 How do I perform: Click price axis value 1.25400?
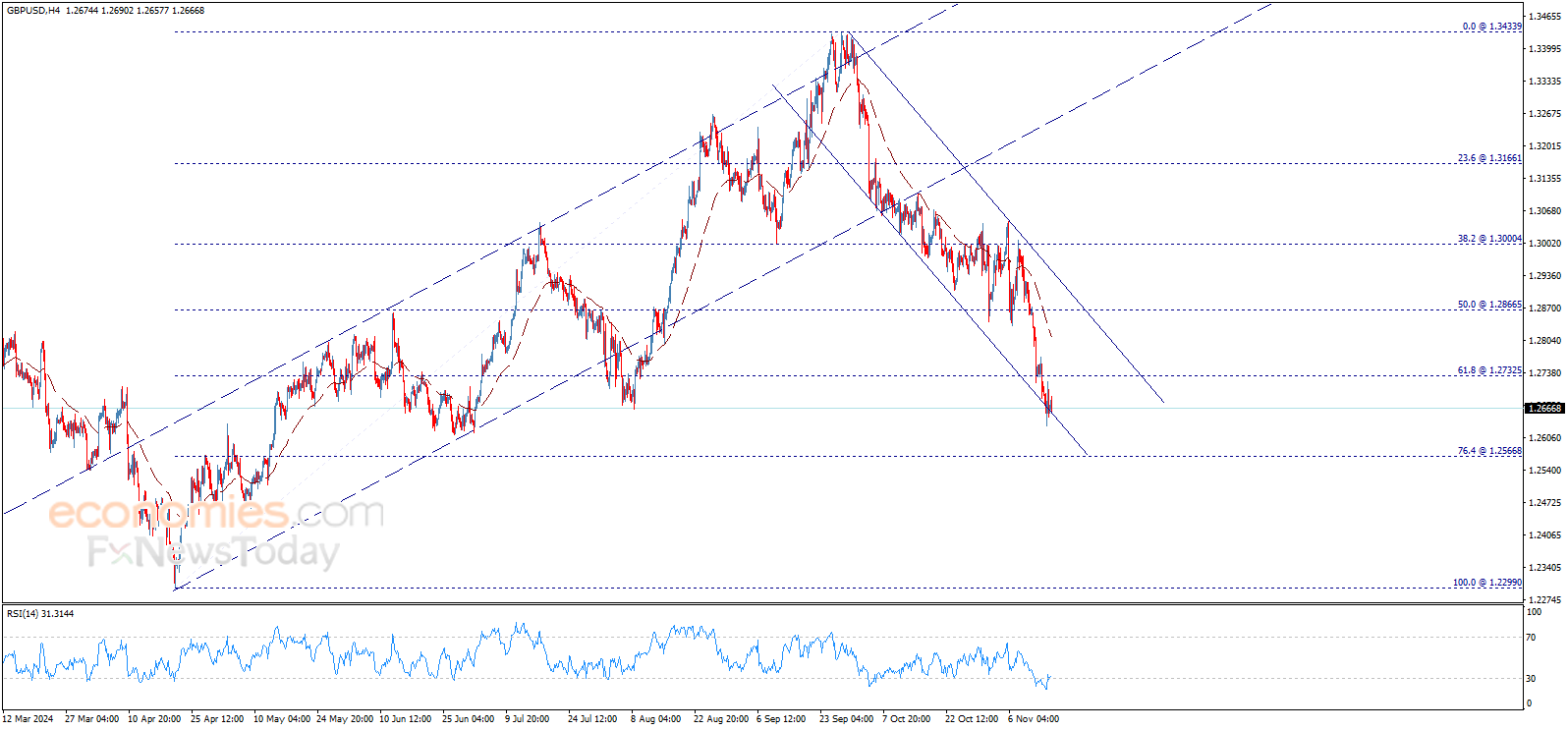pyautogui.click(x=1545, y=471)
